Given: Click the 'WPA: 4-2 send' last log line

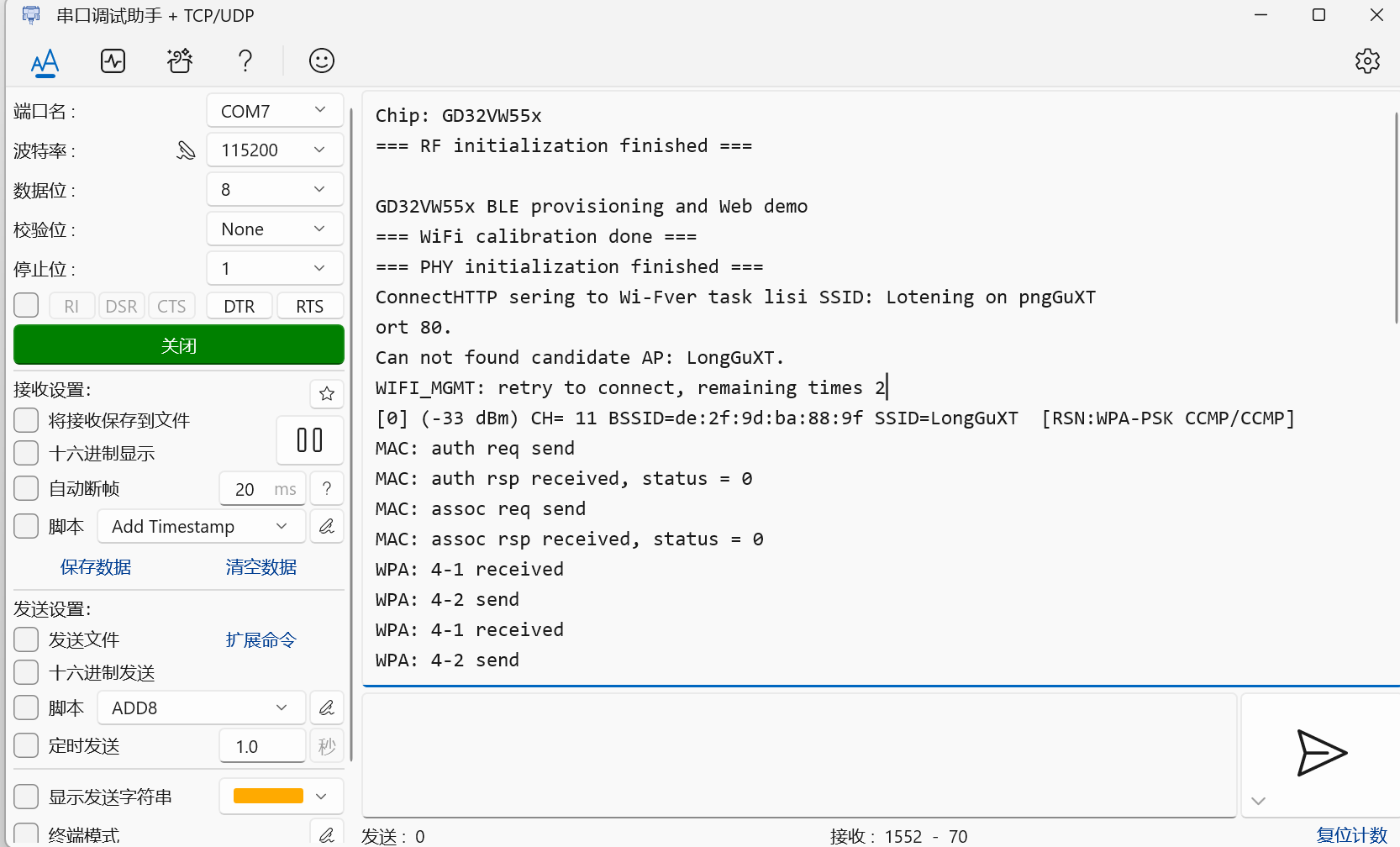Looking at the screenshot, I should pyautogui.click(x=447, y=660).
